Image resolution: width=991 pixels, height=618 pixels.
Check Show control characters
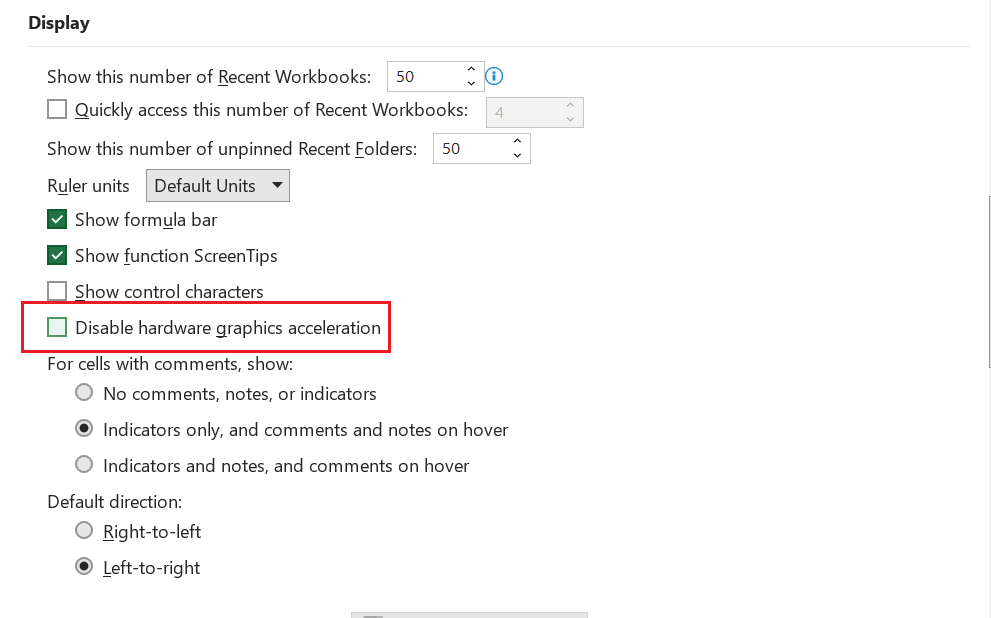point(57,291)
